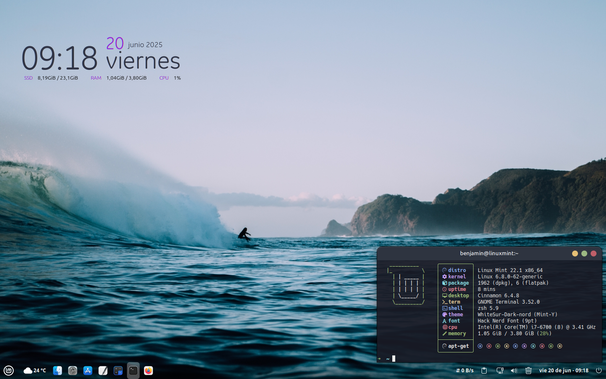The height and width of the screenshot is (379, 606).
Task: Click the 'memory' label in terminal
Action: (457, 333)
